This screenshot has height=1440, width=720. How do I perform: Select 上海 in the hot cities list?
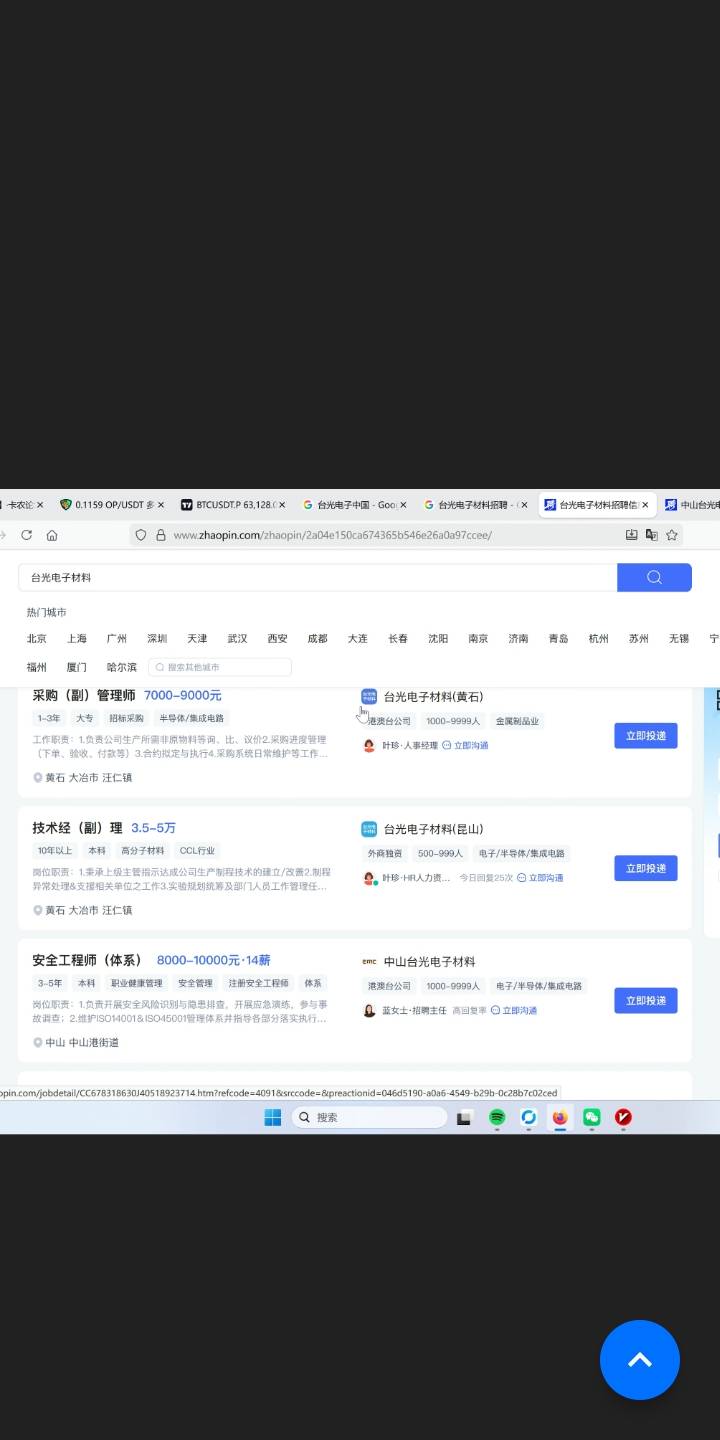click(77, 638)
